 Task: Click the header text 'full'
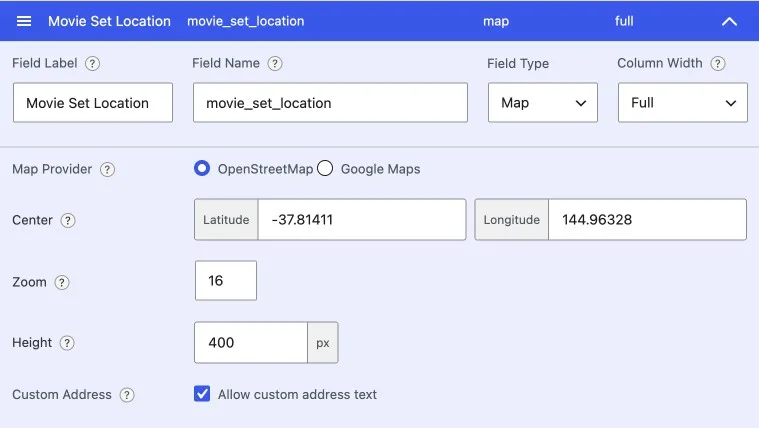pos(624,21)
